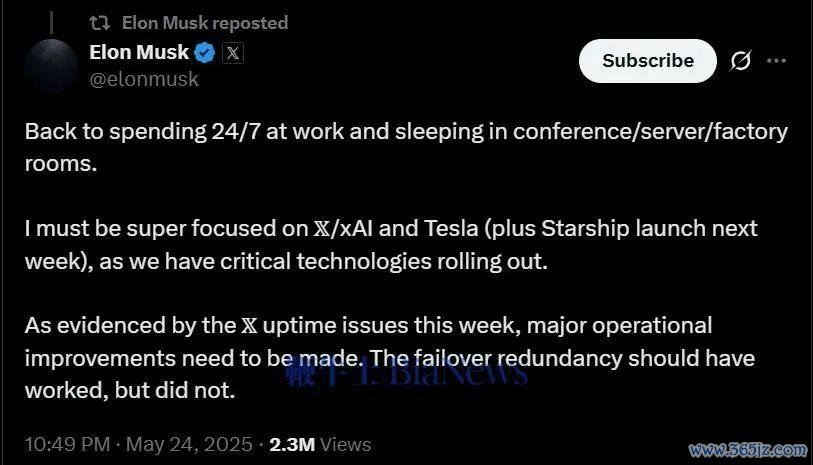Viewport: 813px width, 465px height.
Task: Open the Elon Musk display name
Action: (x=138, y=53)
